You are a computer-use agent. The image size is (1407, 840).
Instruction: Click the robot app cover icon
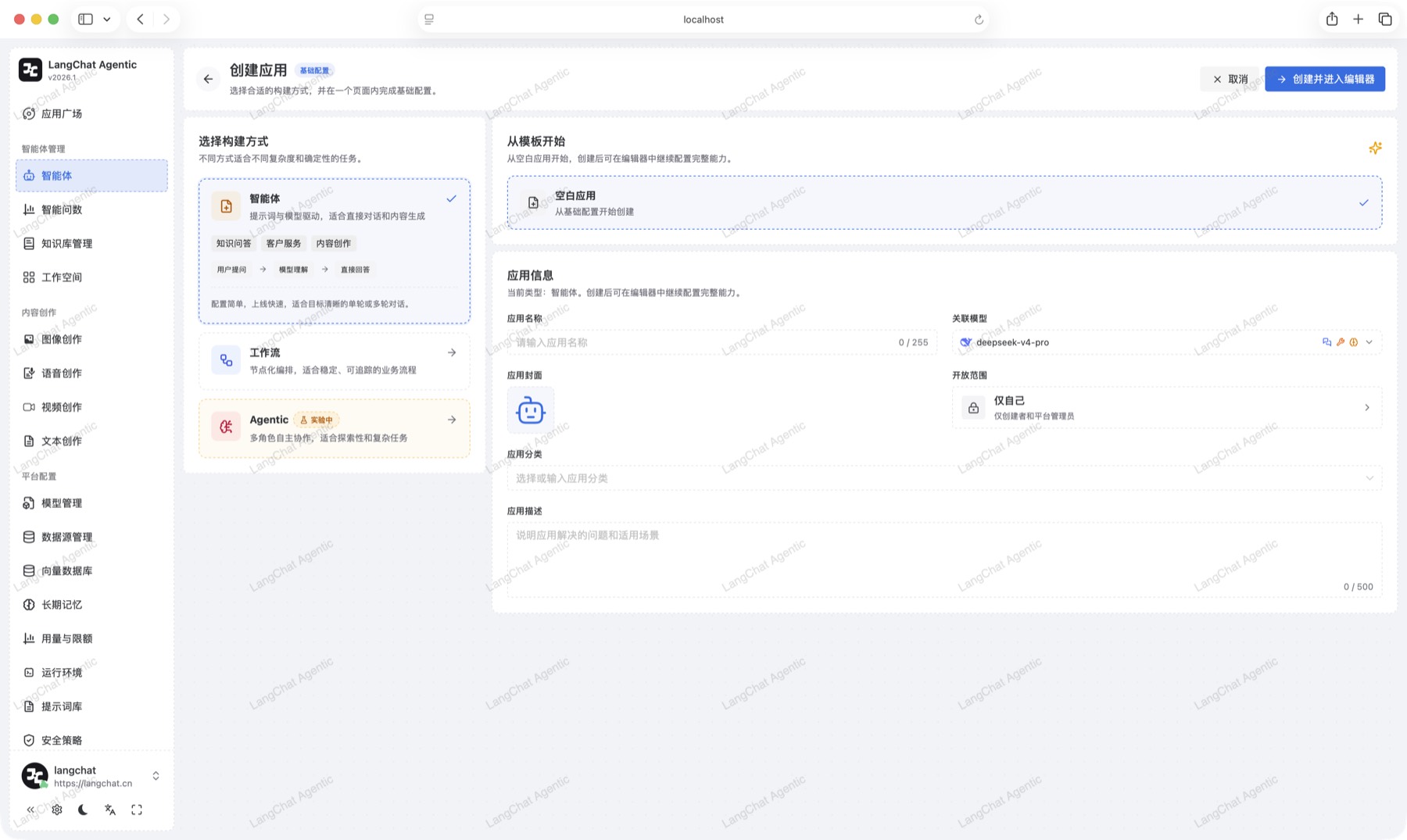pyautogui.click(x=531, y=410)
